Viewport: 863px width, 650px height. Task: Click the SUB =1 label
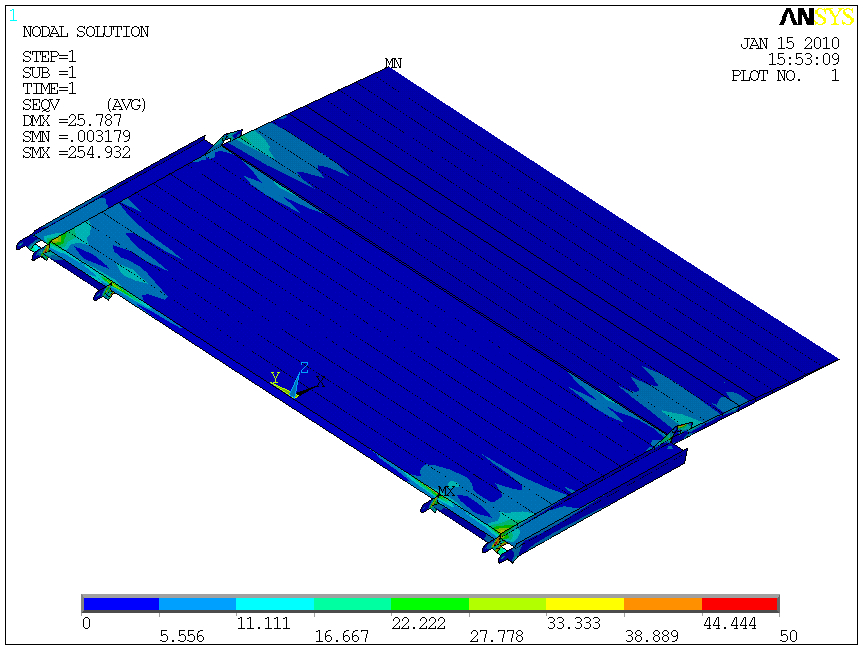pos(49,73)
